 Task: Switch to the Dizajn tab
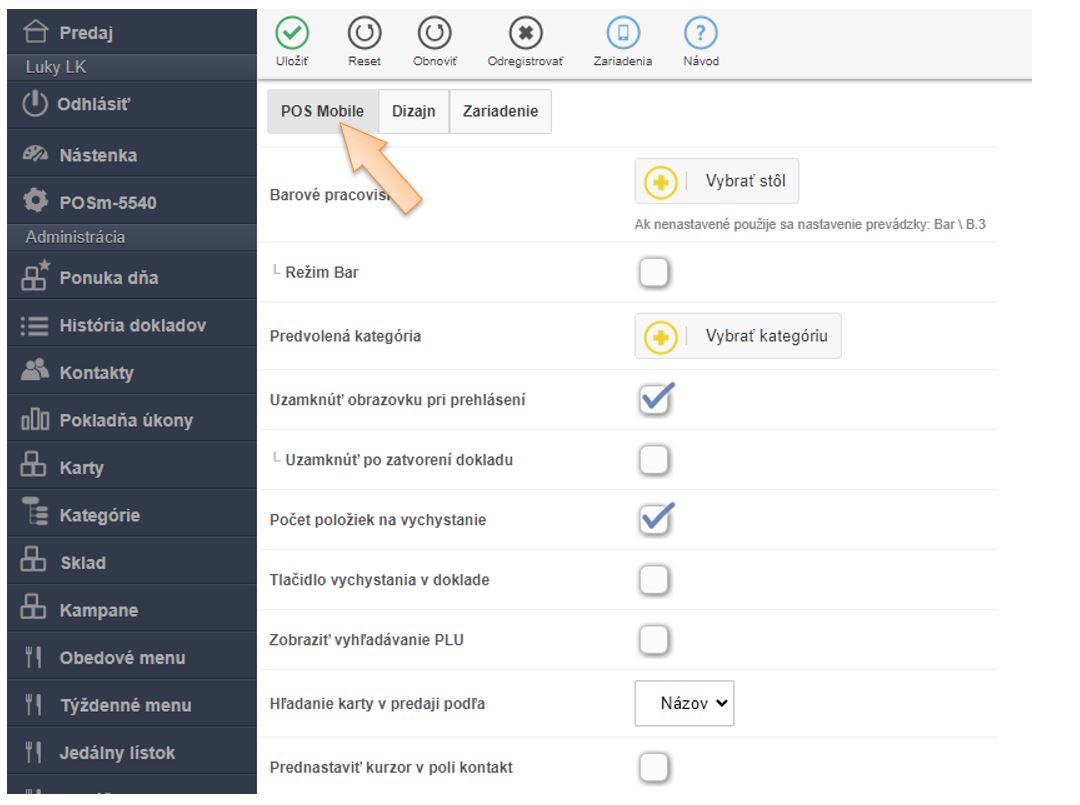click(x=414, y=112)
